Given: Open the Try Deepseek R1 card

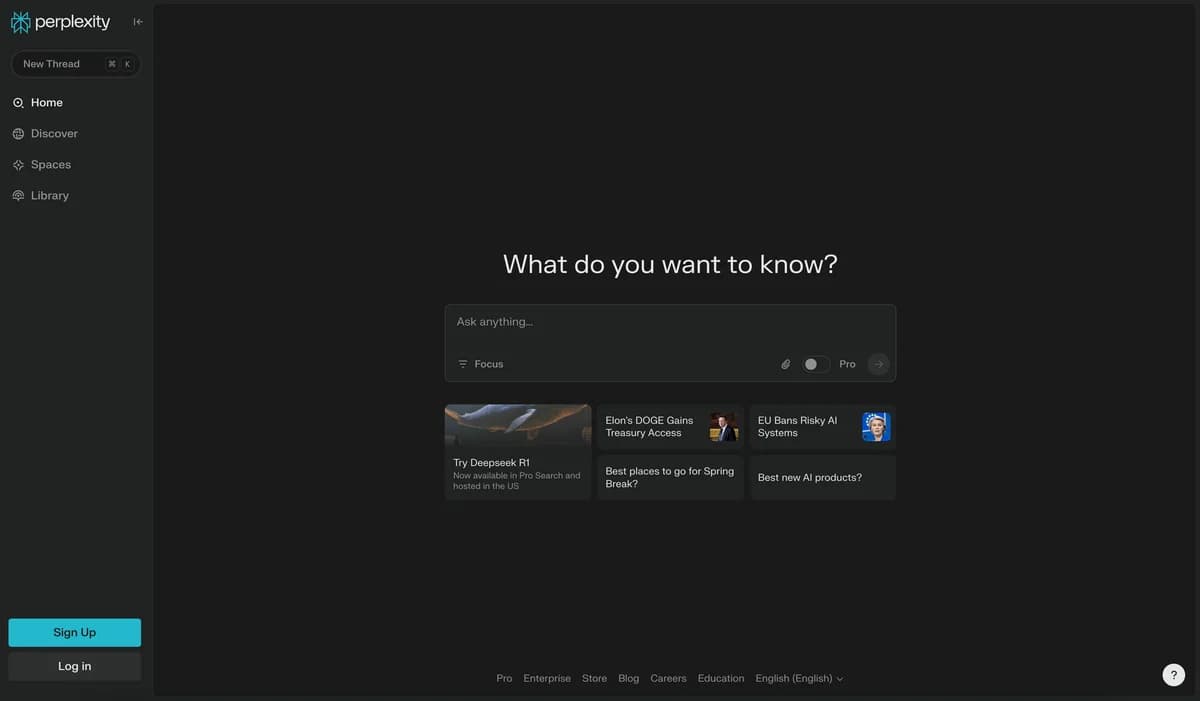Looking at the screenshot, I should pyautogui.click(x=518, y=452).
